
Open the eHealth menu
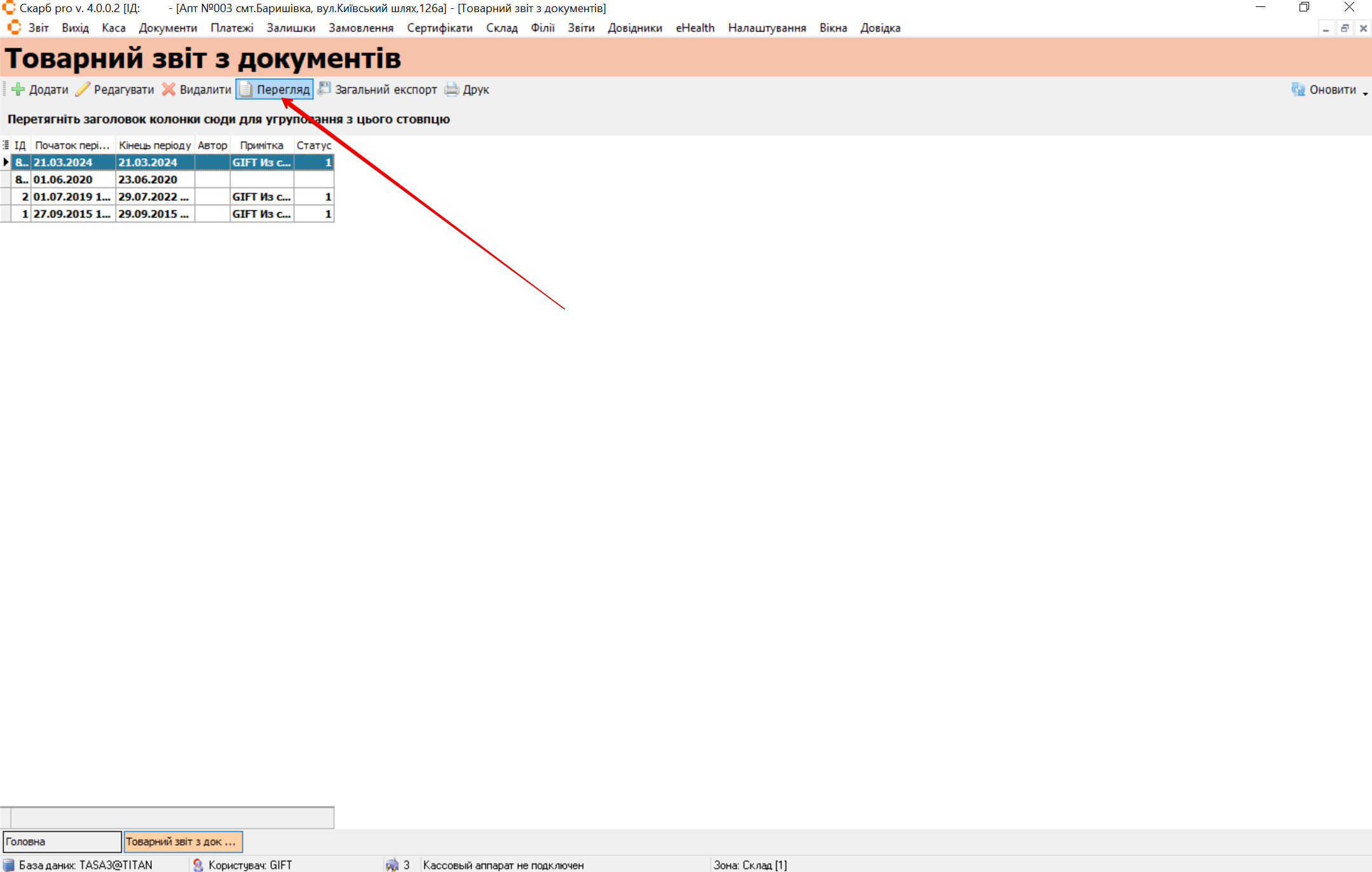coord(695,28)
